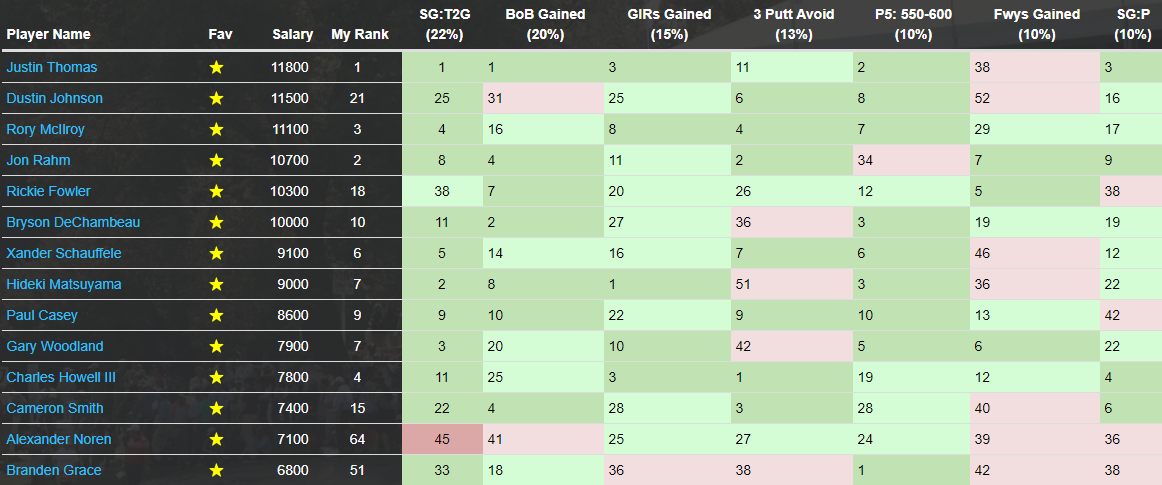This screenshot has width=1162, height=485.
Task: Sort by Salary column header
Action: 292,34
